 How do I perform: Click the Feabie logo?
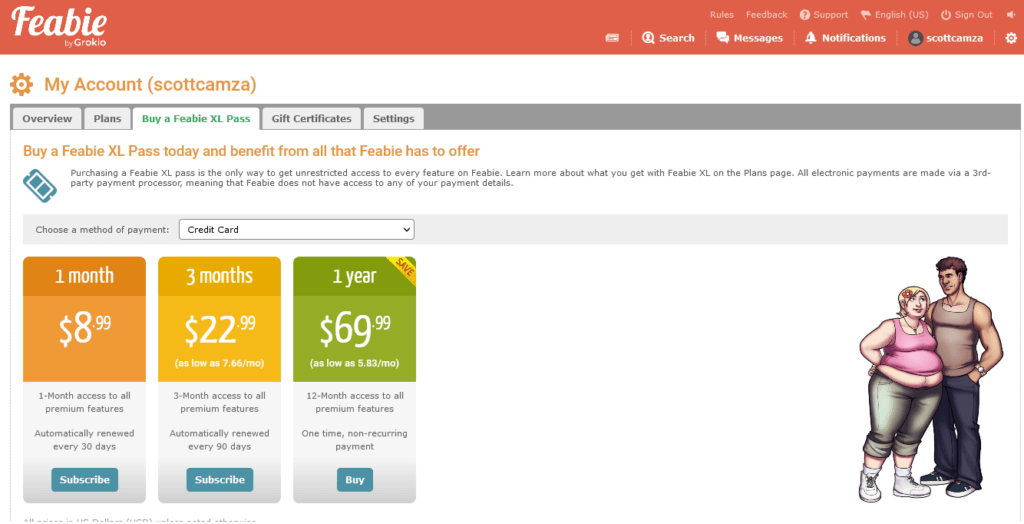[59, 27]
